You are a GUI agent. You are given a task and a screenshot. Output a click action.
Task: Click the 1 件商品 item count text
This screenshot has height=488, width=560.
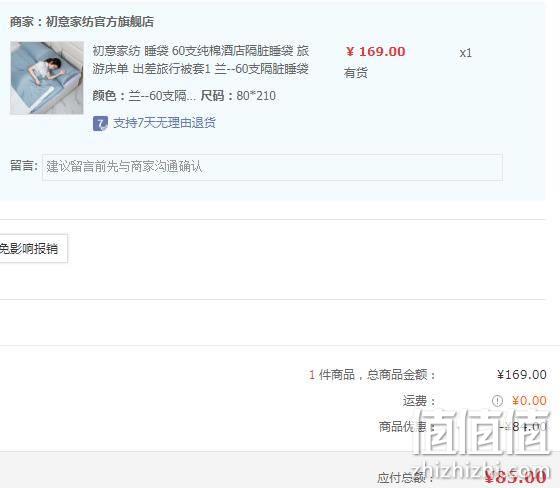coord(332,375)
